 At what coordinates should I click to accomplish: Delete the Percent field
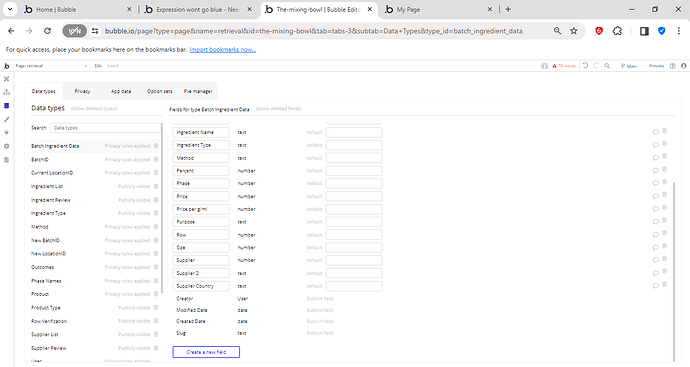click(664, 169)
